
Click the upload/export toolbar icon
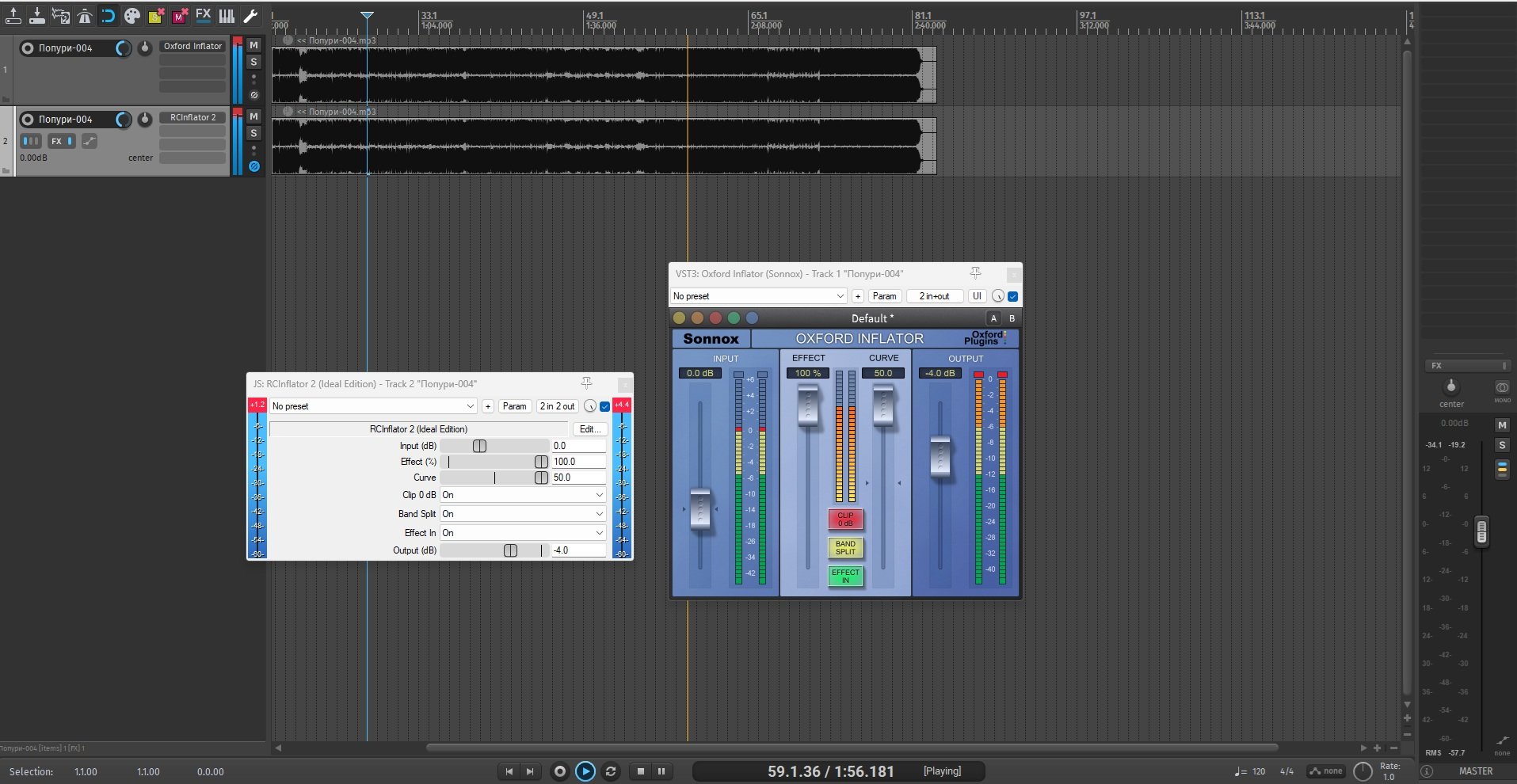coord(13,15)
